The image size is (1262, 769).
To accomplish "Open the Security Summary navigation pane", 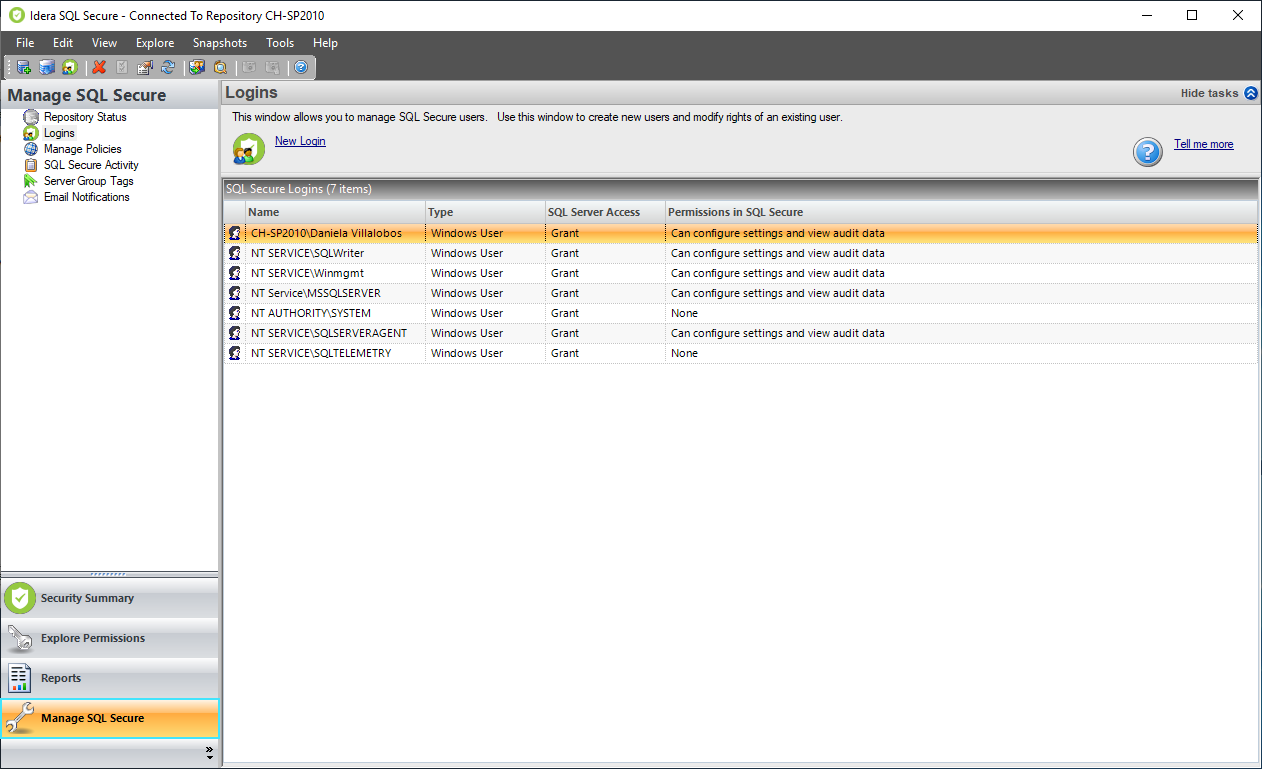I will 110,598.
